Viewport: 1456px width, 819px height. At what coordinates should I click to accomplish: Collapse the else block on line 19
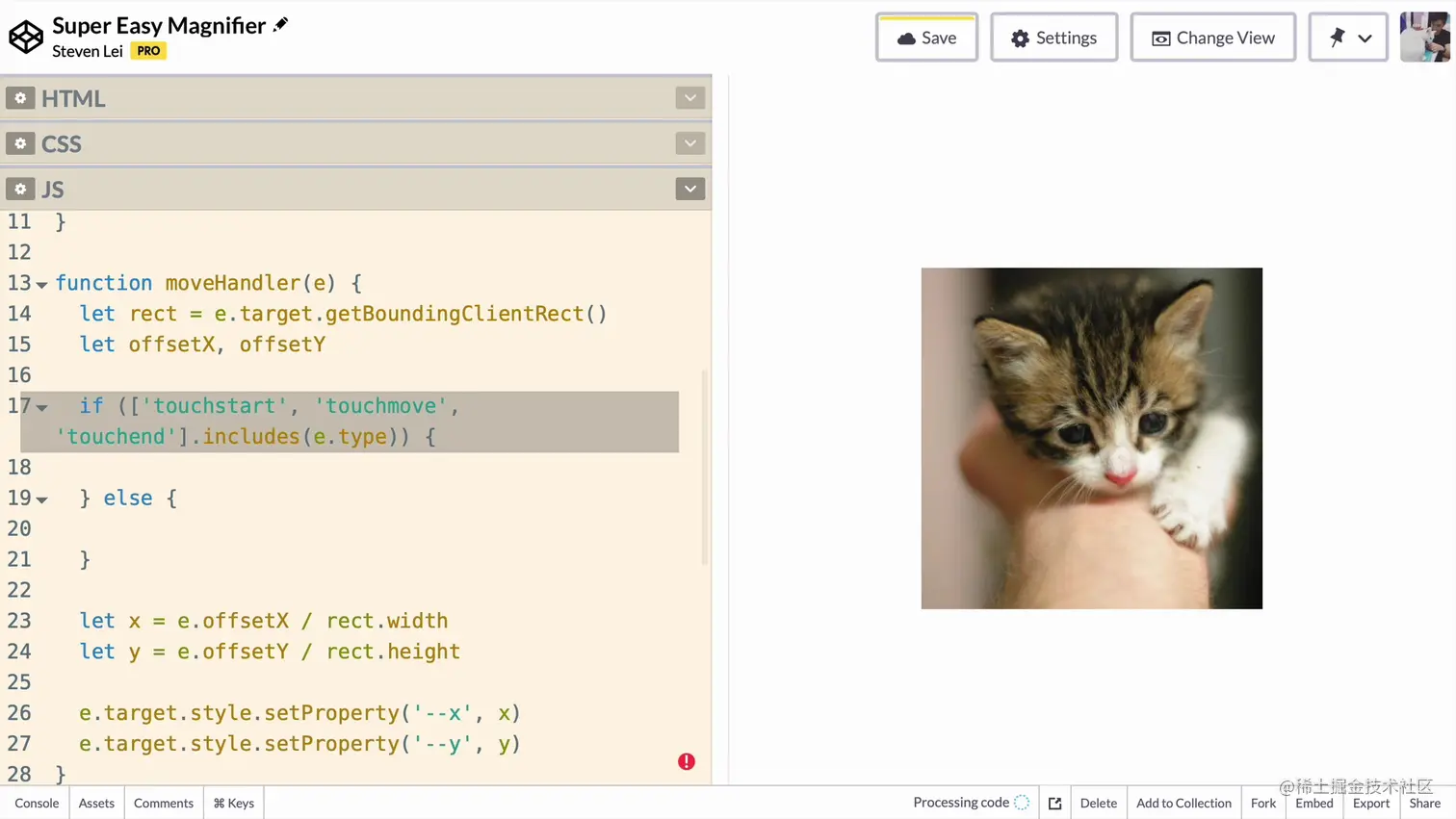pos(41,499)
